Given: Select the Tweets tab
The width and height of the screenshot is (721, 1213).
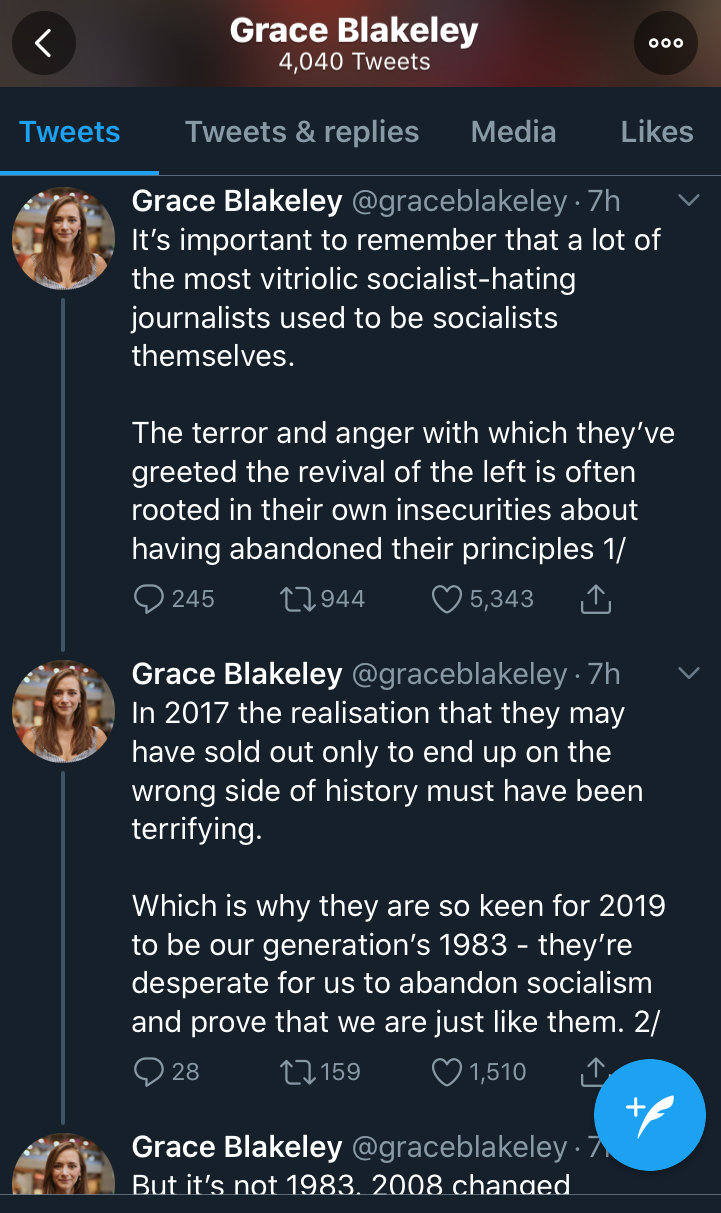Looking at the screenshot, I should click(70, 132).
